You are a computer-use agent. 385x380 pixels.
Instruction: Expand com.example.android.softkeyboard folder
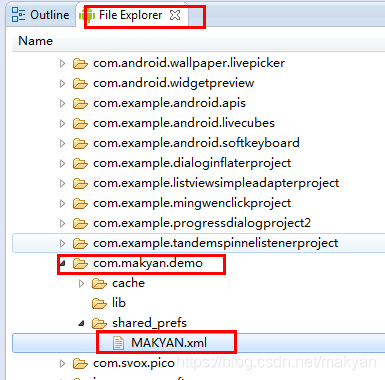tap(62, 143)
